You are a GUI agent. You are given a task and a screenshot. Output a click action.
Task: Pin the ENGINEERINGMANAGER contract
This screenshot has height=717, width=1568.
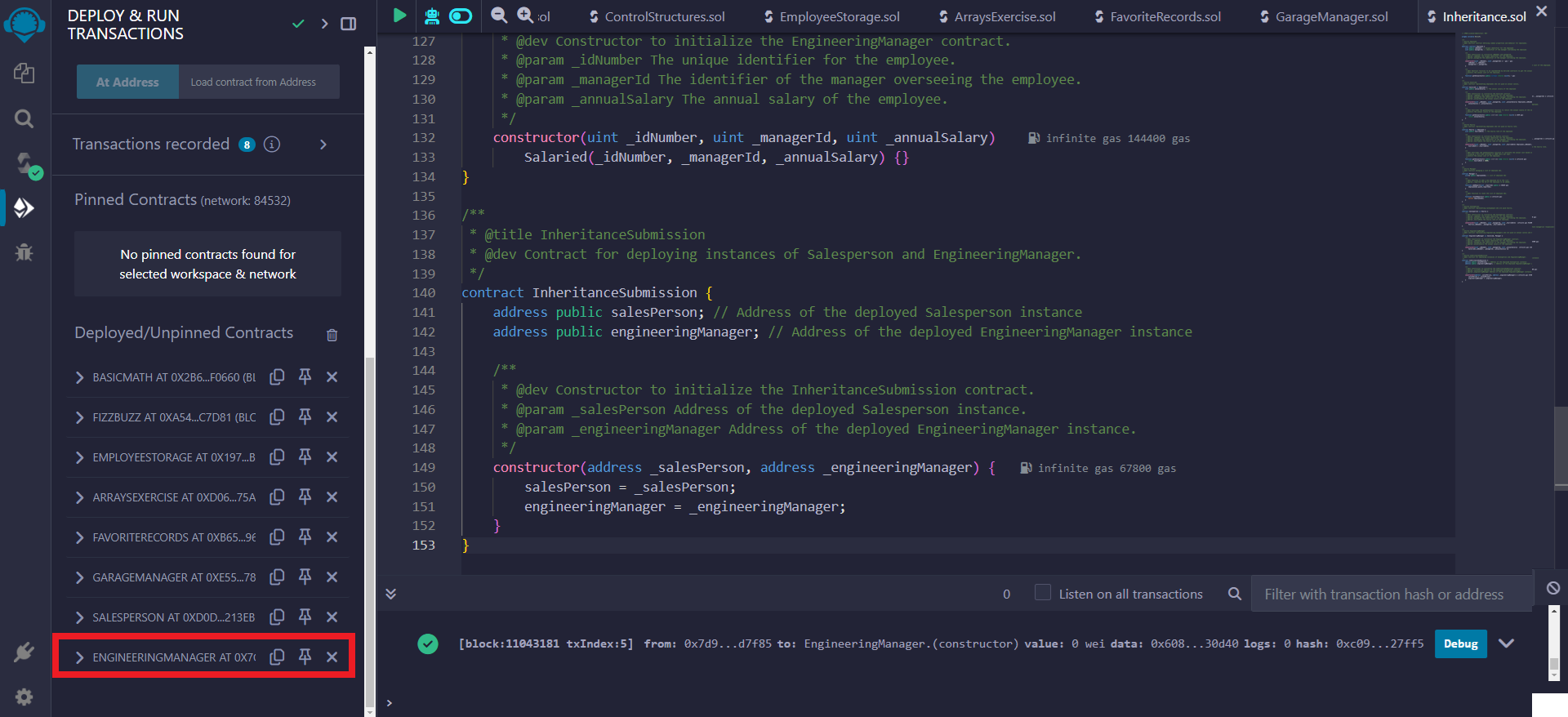point(305,657)
